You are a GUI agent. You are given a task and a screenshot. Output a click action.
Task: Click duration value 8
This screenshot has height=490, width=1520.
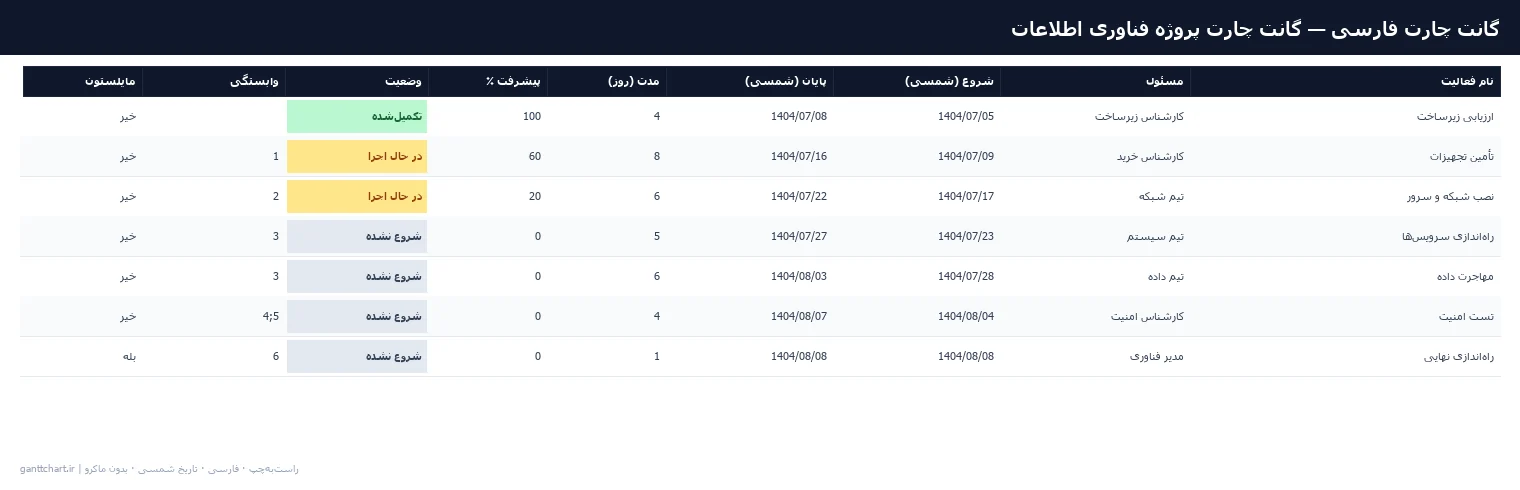tap(657, 157)
